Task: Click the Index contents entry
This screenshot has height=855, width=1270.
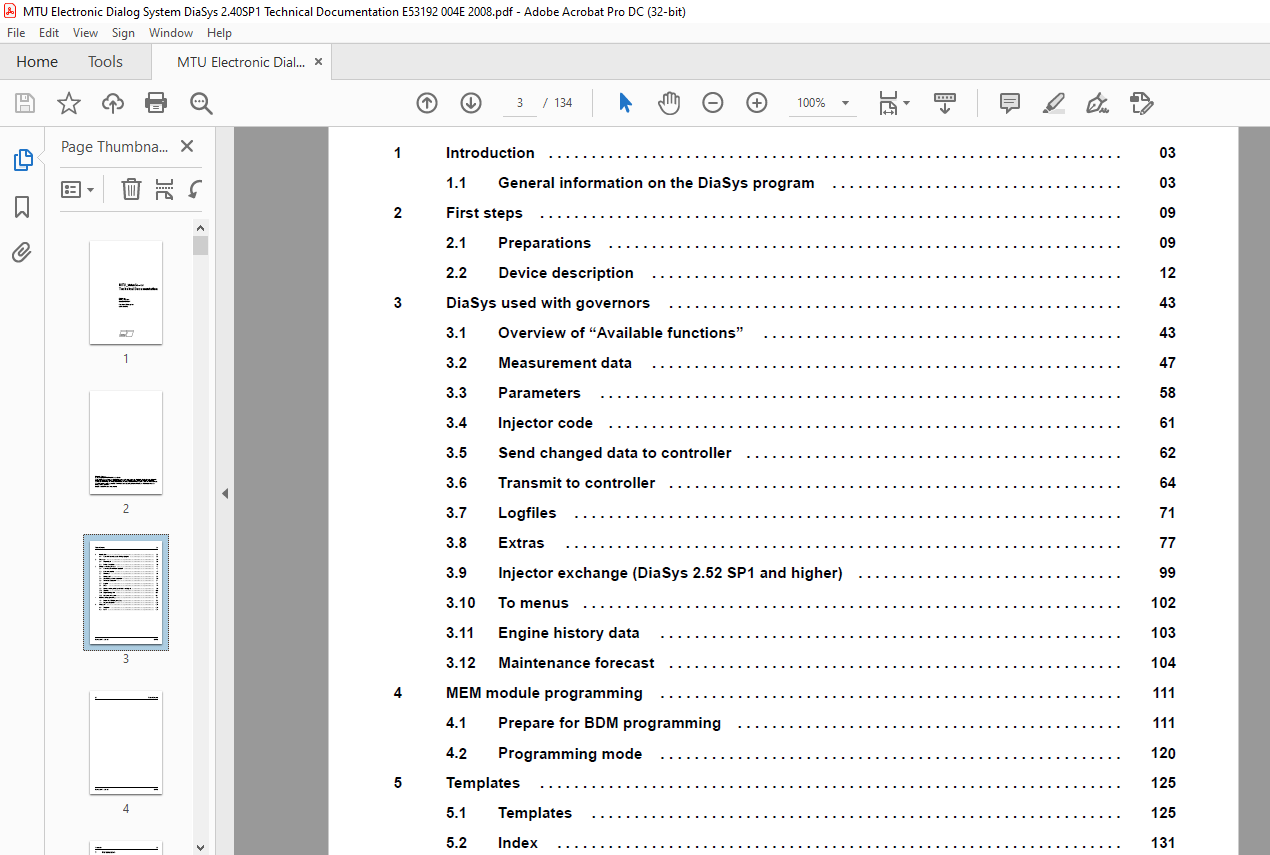Action: pyautogui.click(x=518, y=843)
